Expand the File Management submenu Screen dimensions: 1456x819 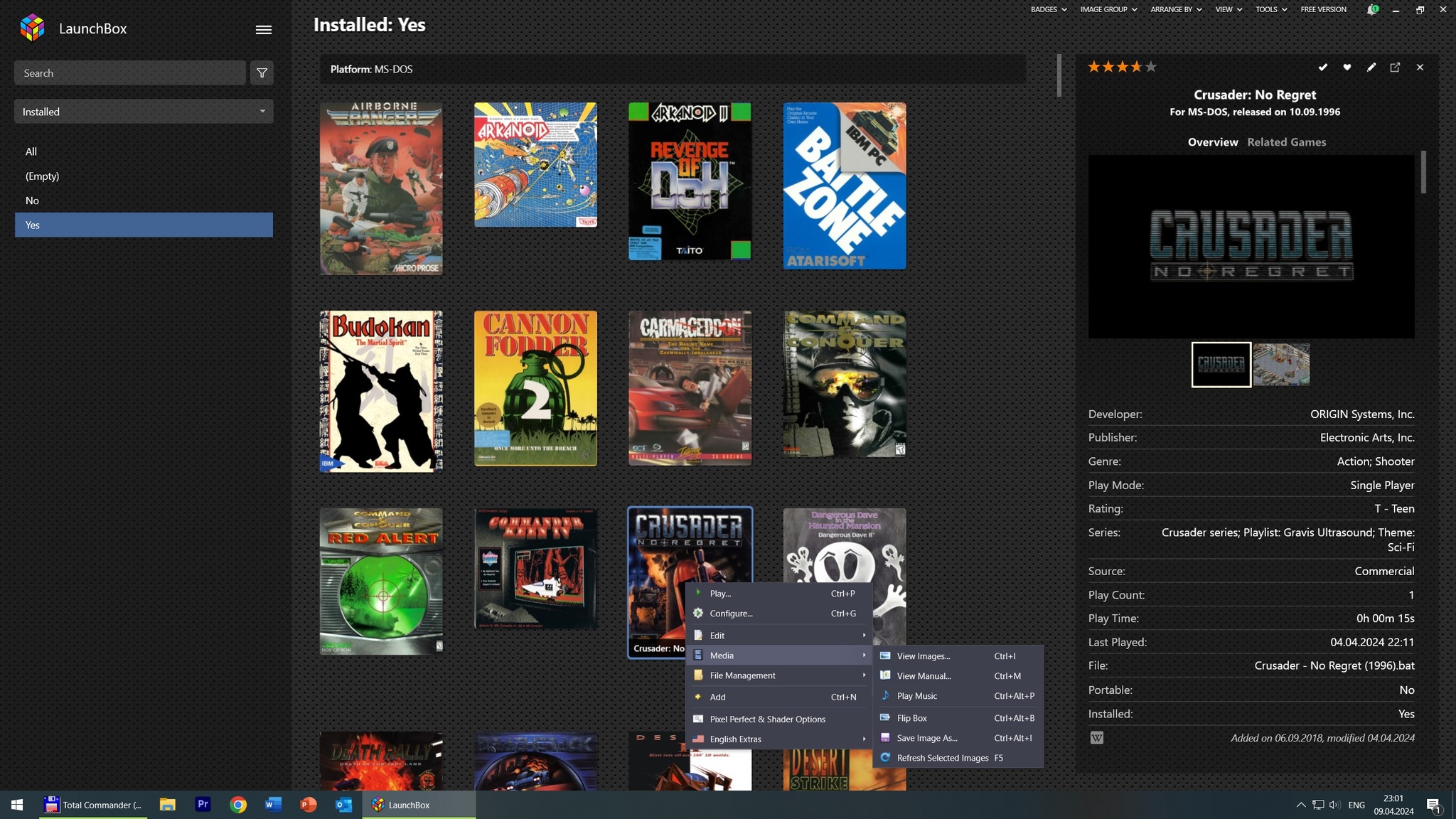click(779, 675)
